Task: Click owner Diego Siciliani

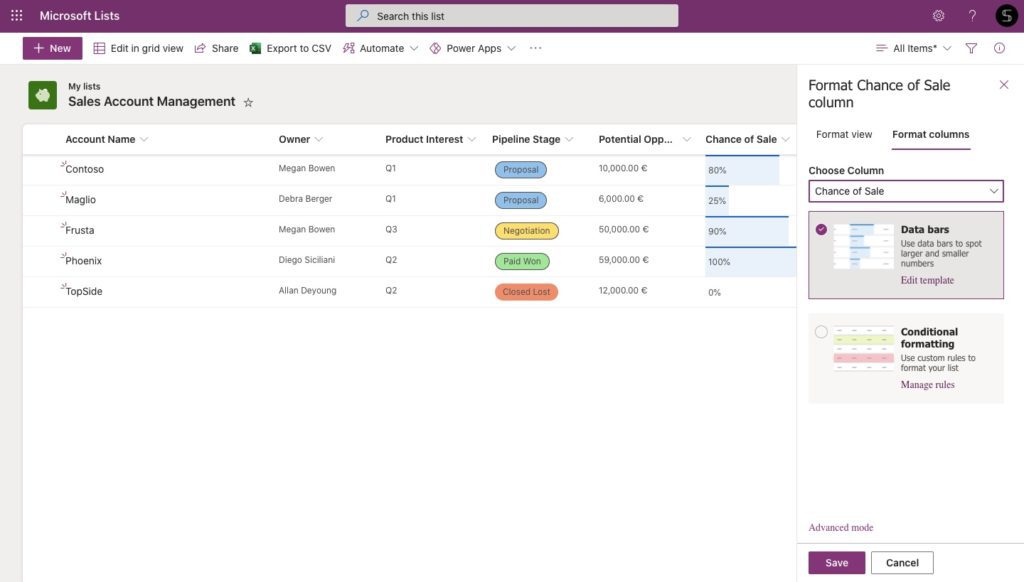Action: [x=306, y=260]
